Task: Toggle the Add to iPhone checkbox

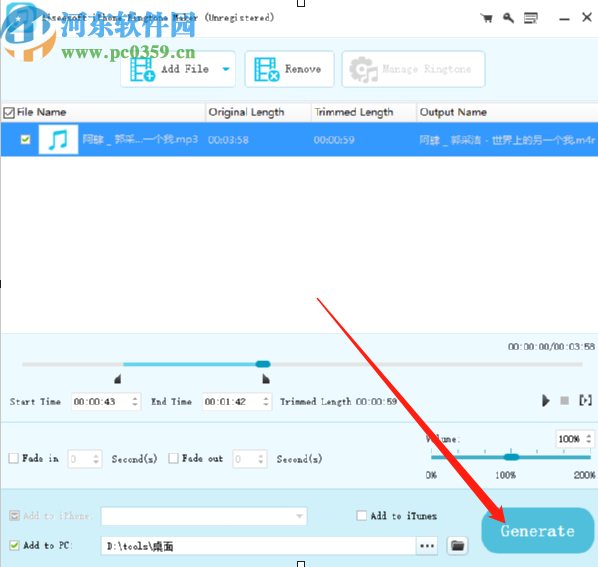Action: click(14, 516)
